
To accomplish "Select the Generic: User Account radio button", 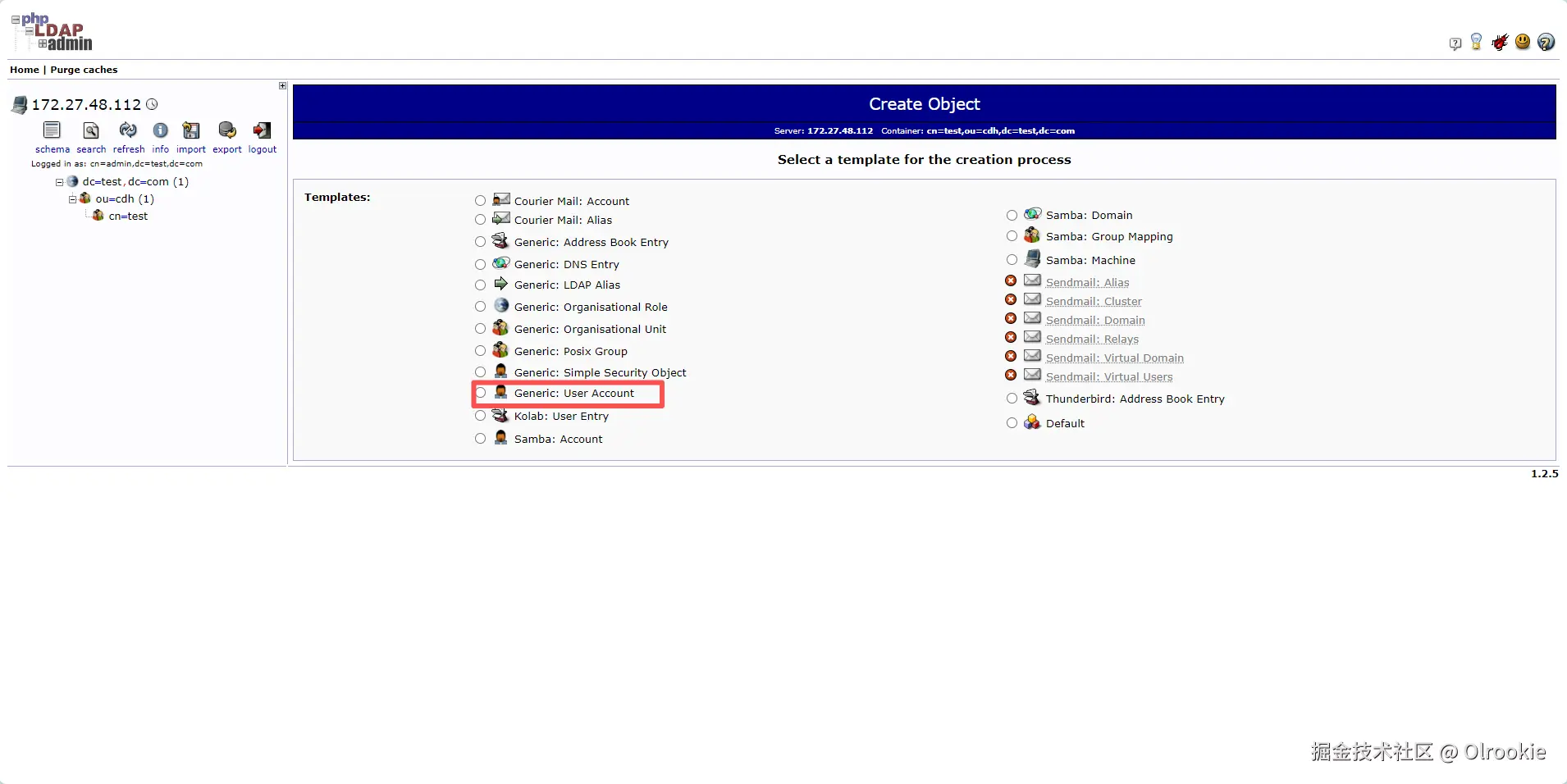I will coord(481,394).
